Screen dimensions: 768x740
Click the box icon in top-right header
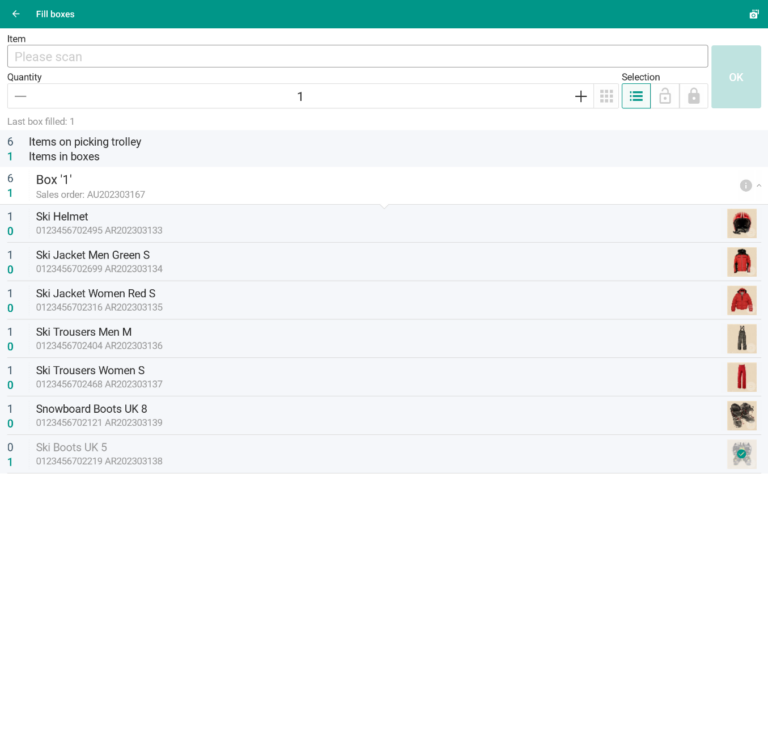pos(753,14)
